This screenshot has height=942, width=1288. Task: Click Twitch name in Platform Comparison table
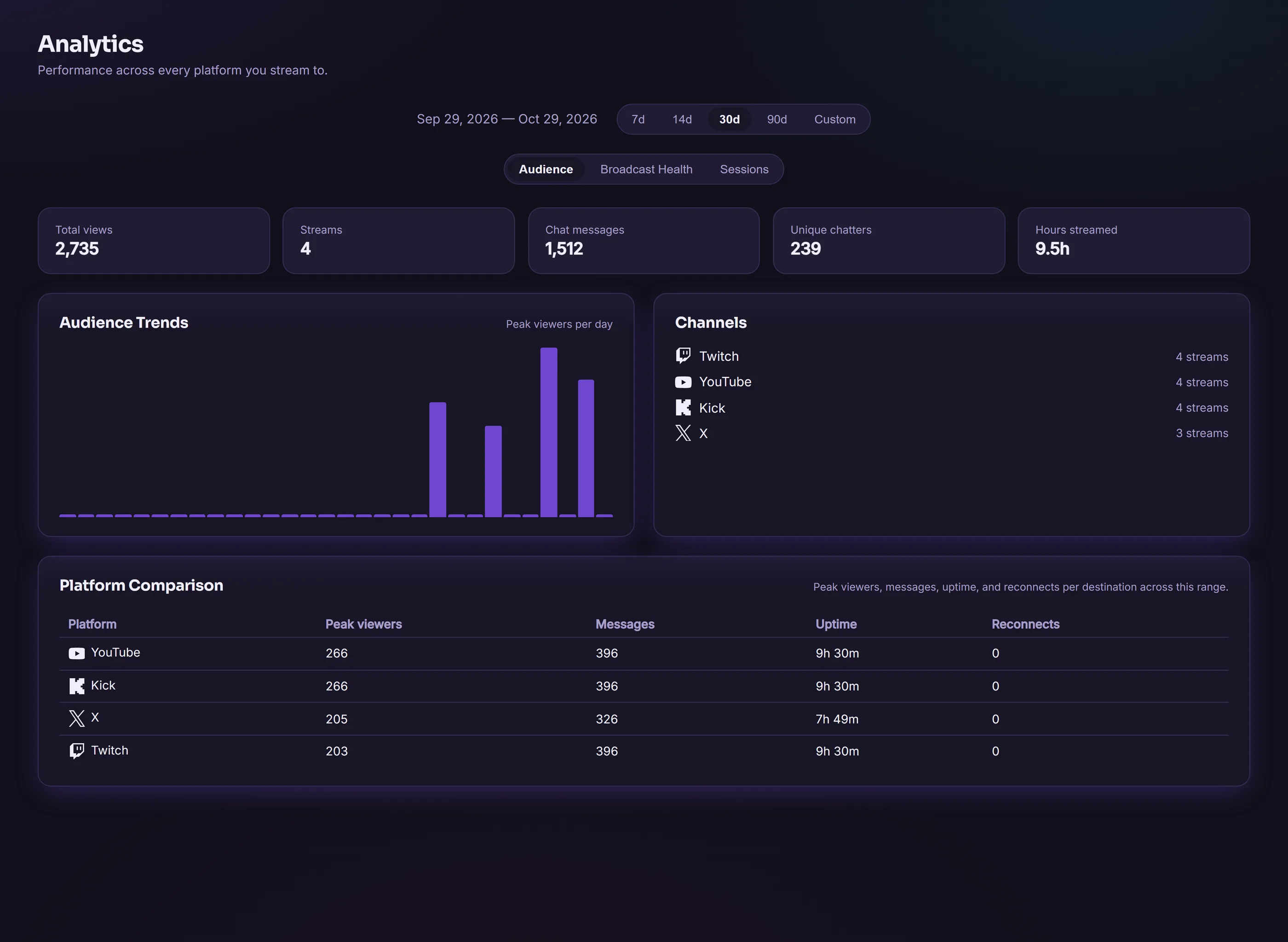tap(109, 751)
